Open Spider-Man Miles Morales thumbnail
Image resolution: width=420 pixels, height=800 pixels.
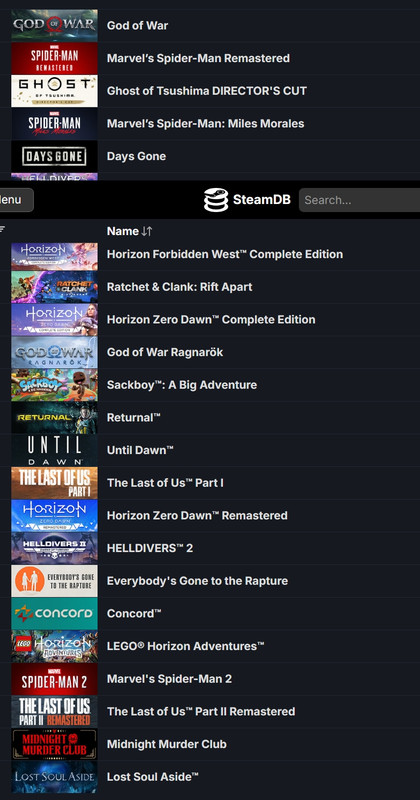click(54, 123)
